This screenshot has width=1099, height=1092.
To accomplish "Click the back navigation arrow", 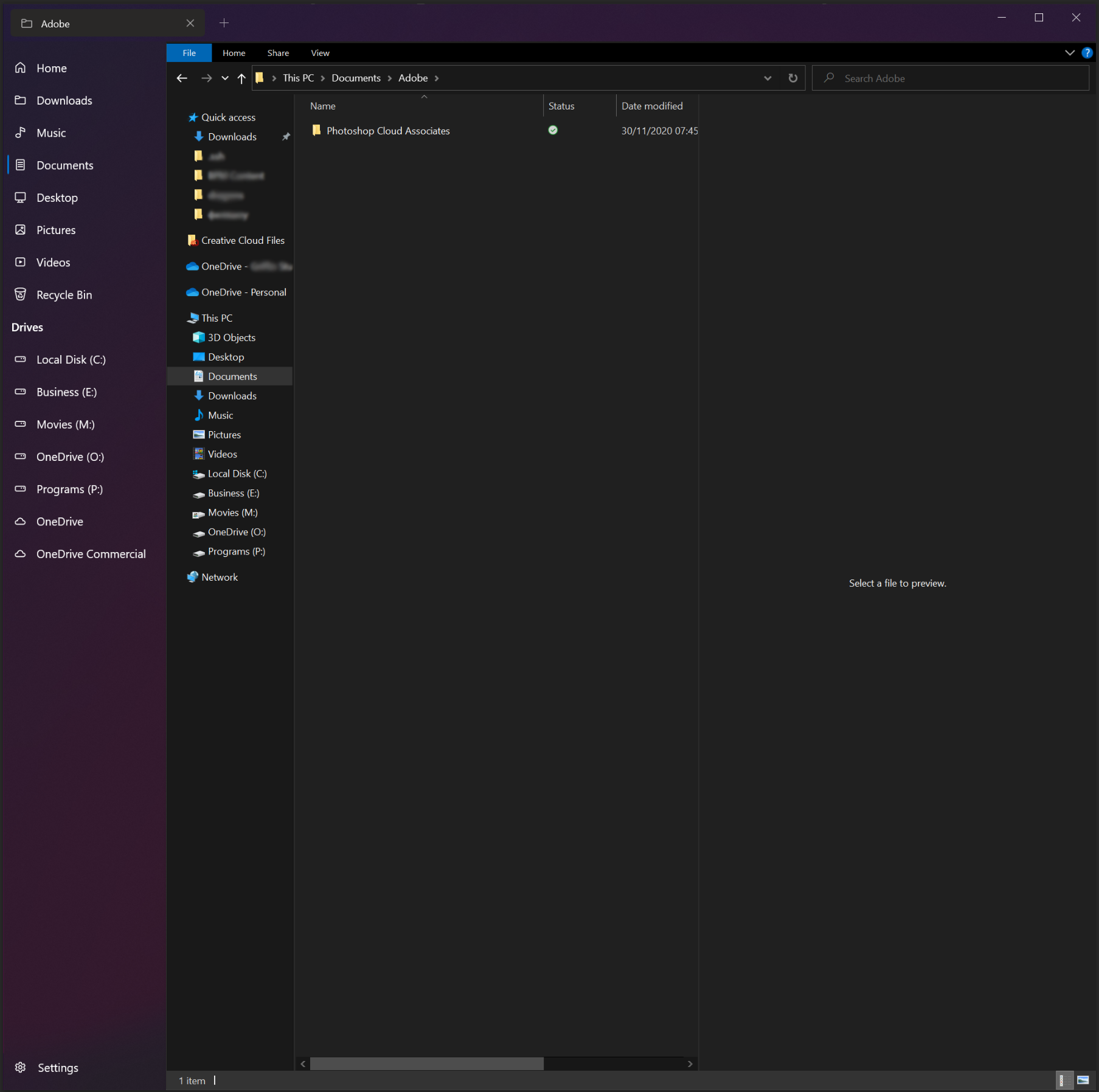I will [x=181, y=78].
